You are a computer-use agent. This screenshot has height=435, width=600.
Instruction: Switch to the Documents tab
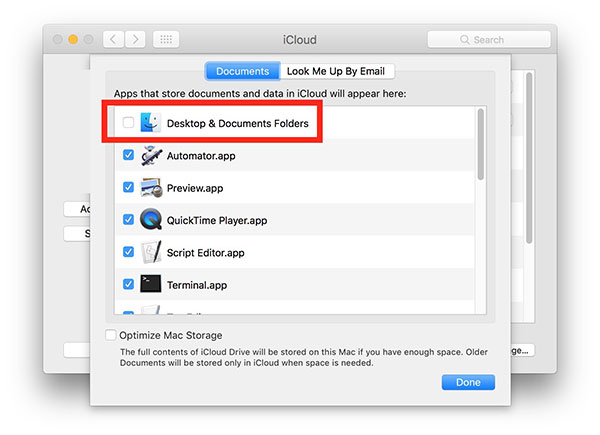coord(243,71)
